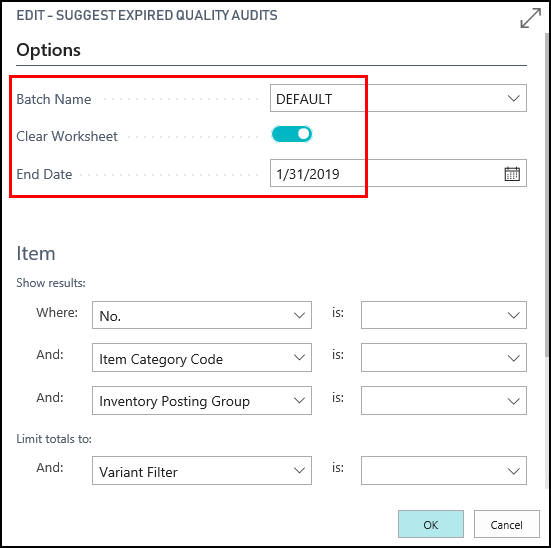This screenshot has width=551, height=548.
Task: Click the End Date label
Action: [44, 174]
